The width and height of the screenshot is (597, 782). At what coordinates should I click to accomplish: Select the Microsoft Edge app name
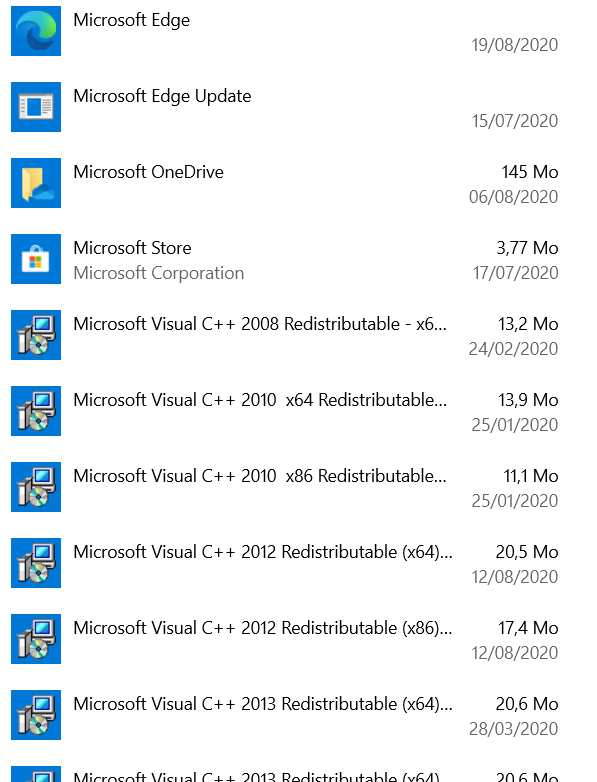tap(132, 20)
